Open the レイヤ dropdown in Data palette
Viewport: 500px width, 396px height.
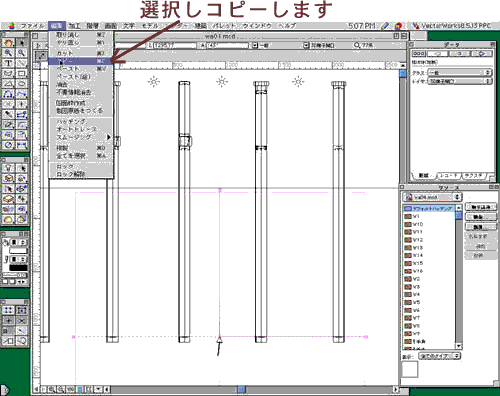click(460, 81)
